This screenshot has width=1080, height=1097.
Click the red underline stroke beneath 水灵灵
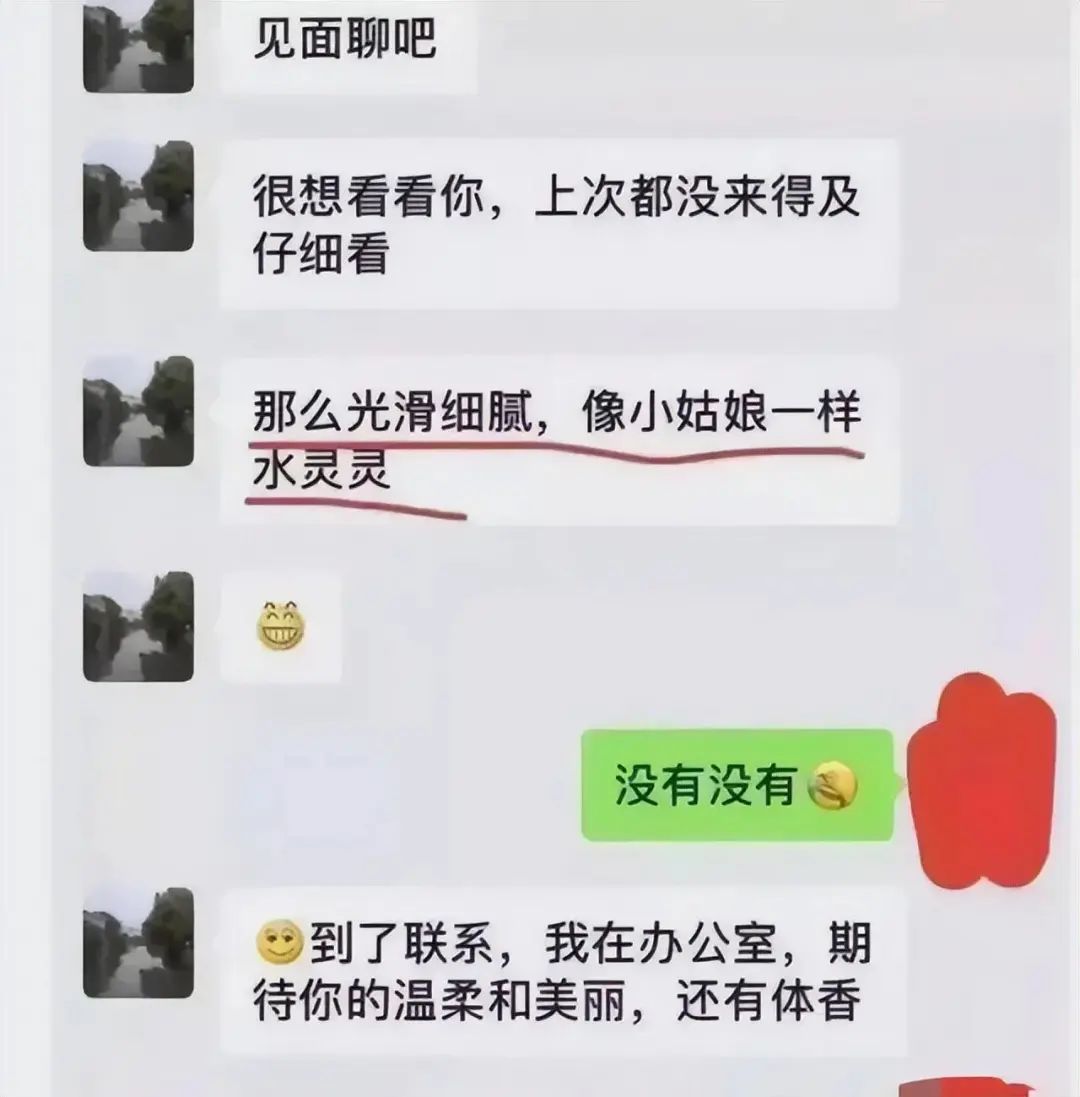coord(356,509)
